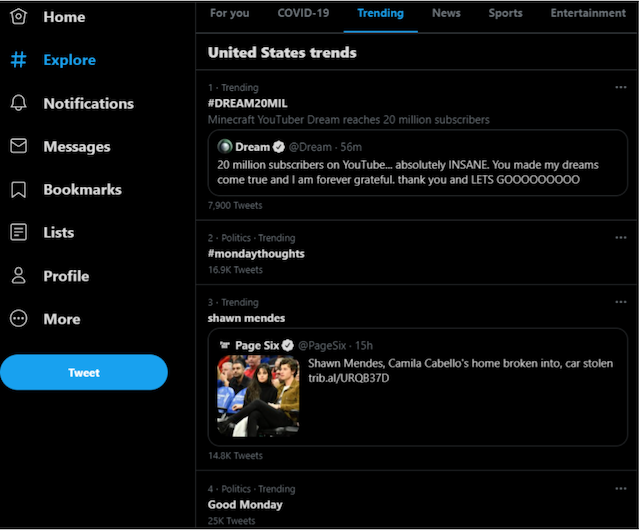The width and height of the screenshot is (640, 530).
Task: Click the Page Six headline about home break-in
Action: coord(460,363)
